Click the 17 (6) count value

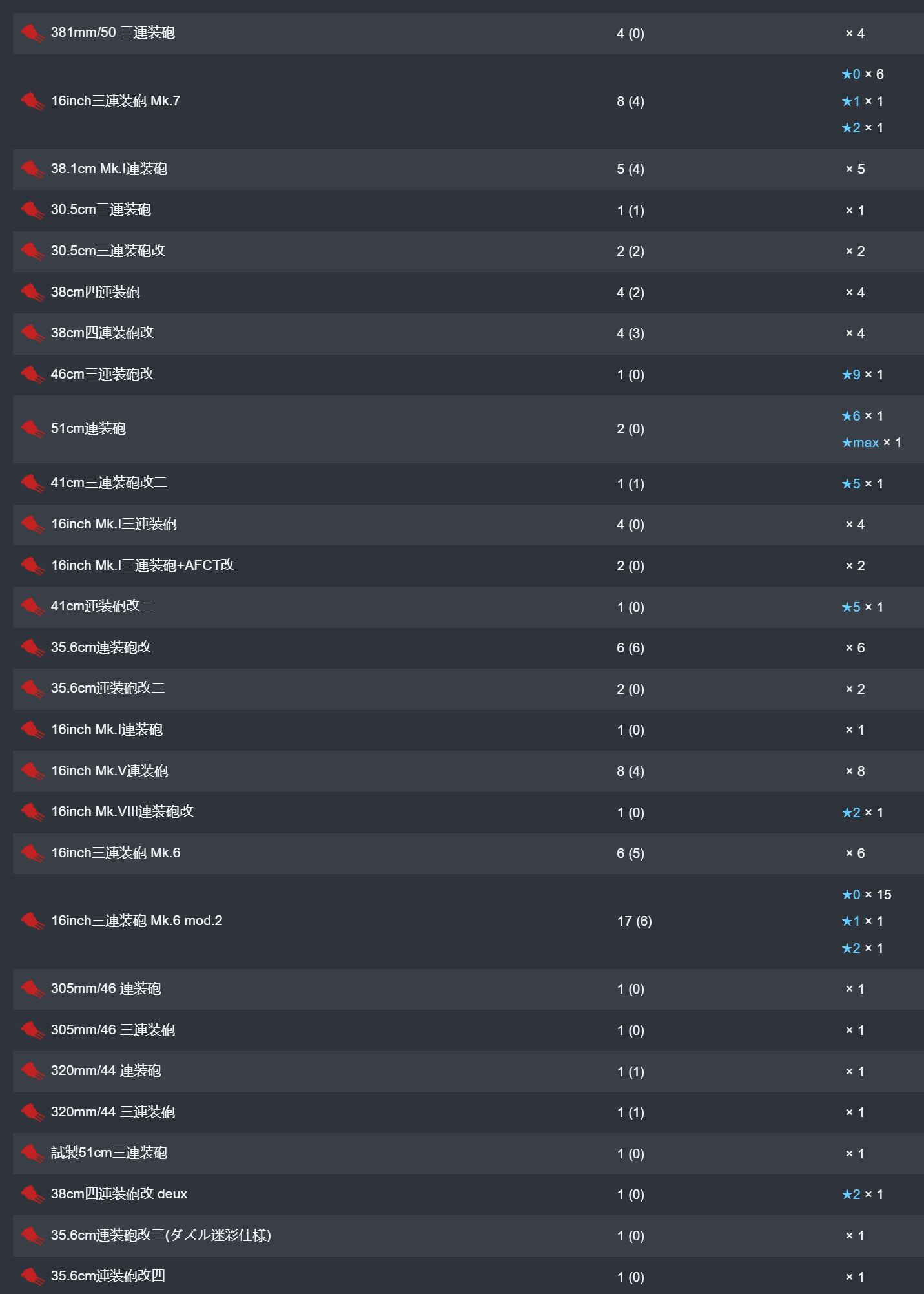634,921
